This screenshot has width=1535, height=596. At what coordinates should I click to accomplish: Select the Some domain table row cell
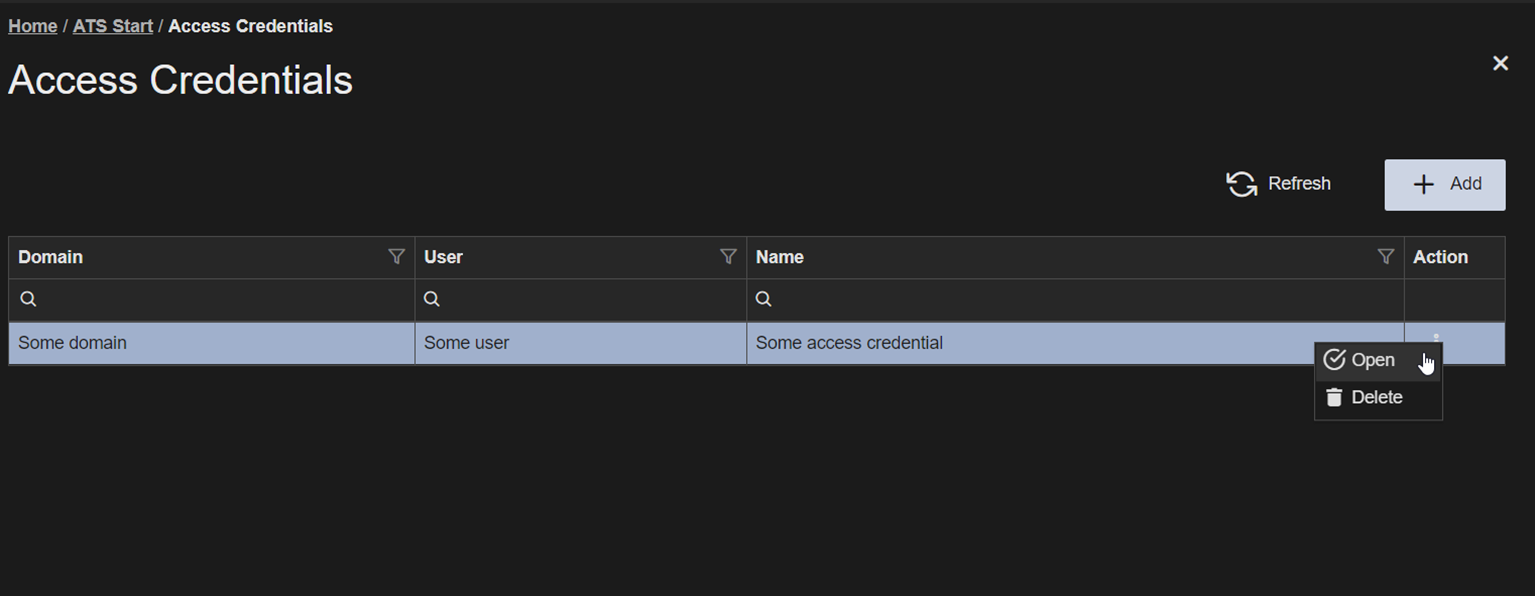point(212,343)
